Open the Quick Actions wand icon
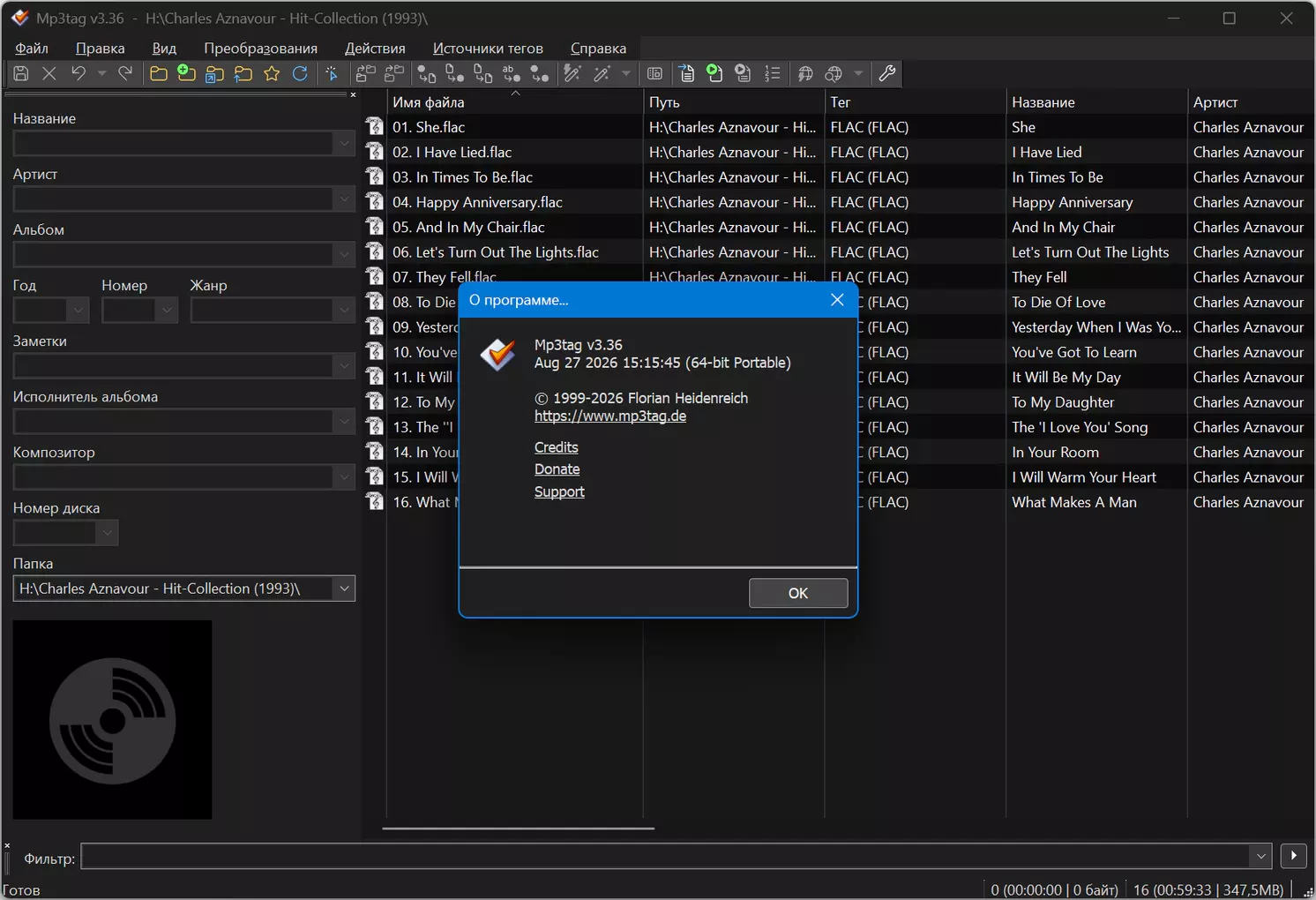Screen dimensions: 1316x900 (602, 74)
